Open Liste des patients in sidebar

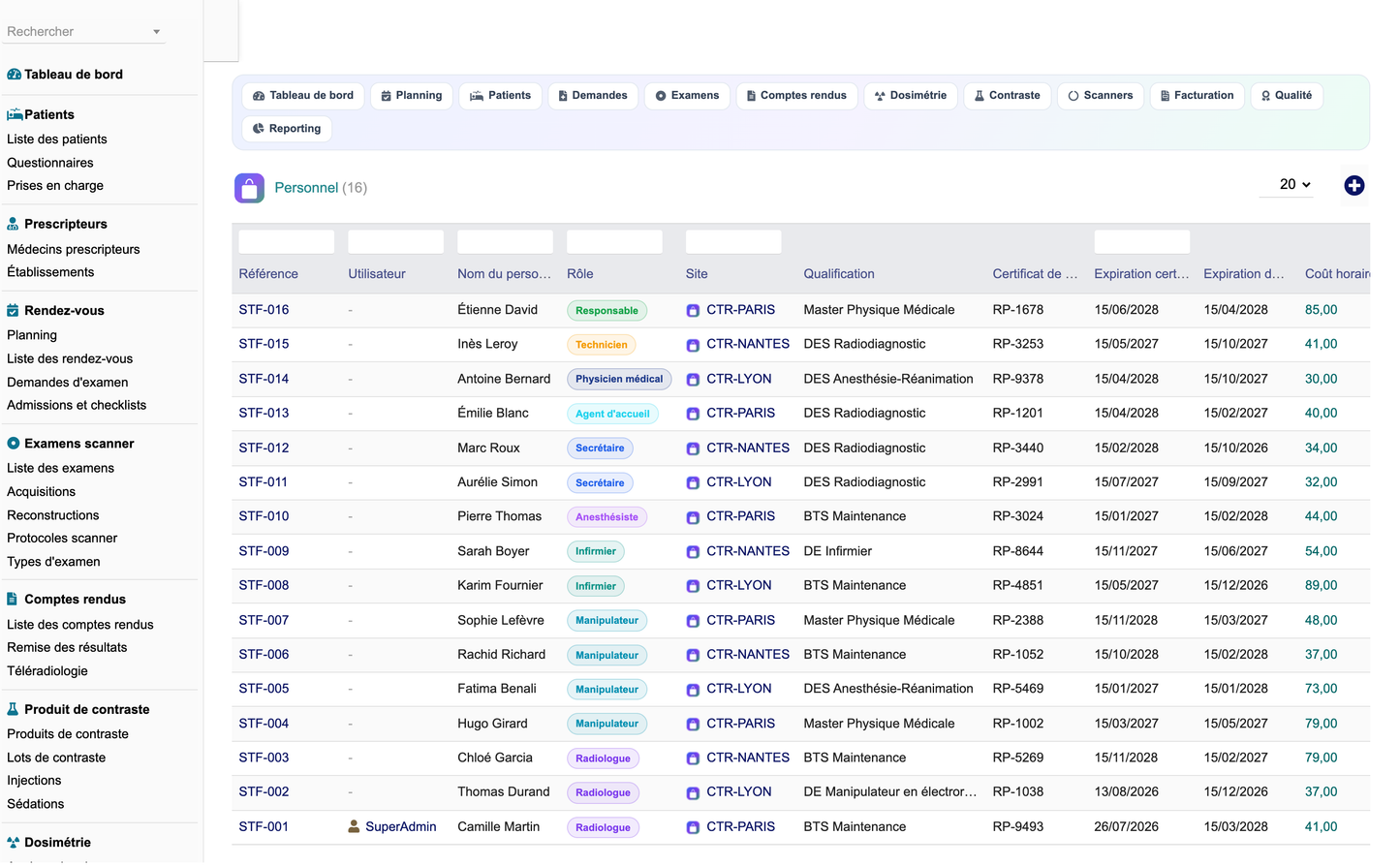pyautogui.click(x=57, y=139)
